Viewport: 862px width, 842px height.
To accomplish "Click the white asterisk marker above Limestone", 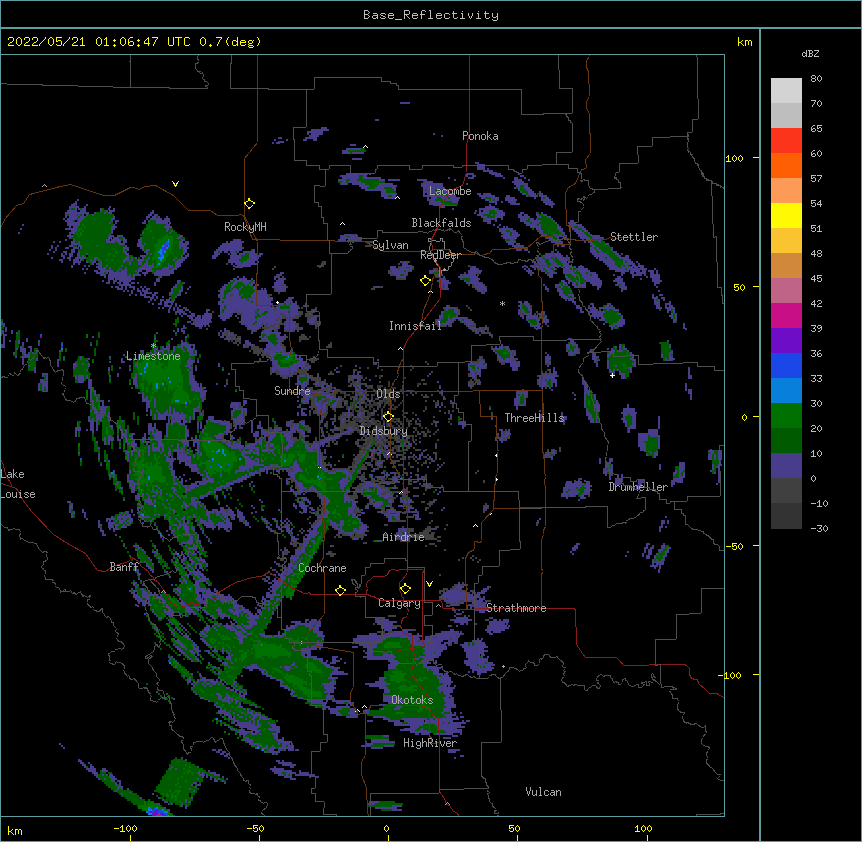I will click(x=153, y=346).
